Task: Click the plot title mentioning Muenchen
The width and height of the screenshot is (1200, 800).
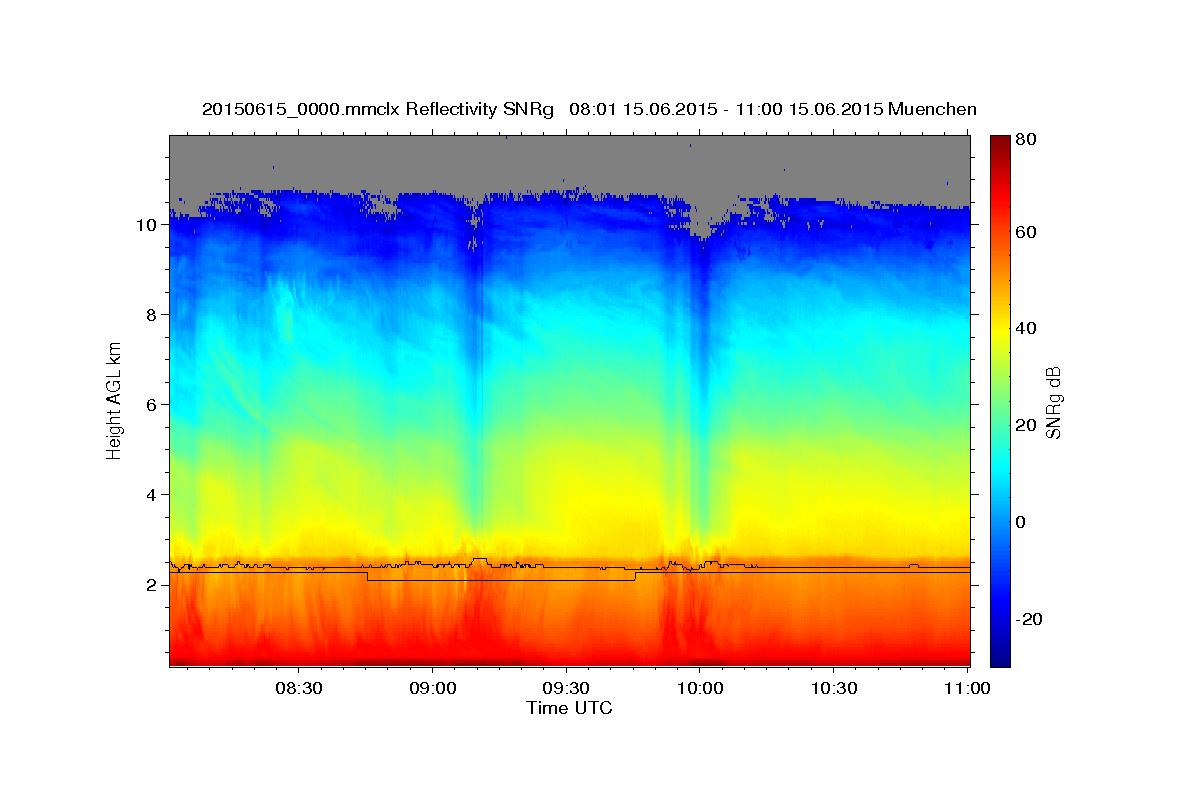Action: point(589,108)
